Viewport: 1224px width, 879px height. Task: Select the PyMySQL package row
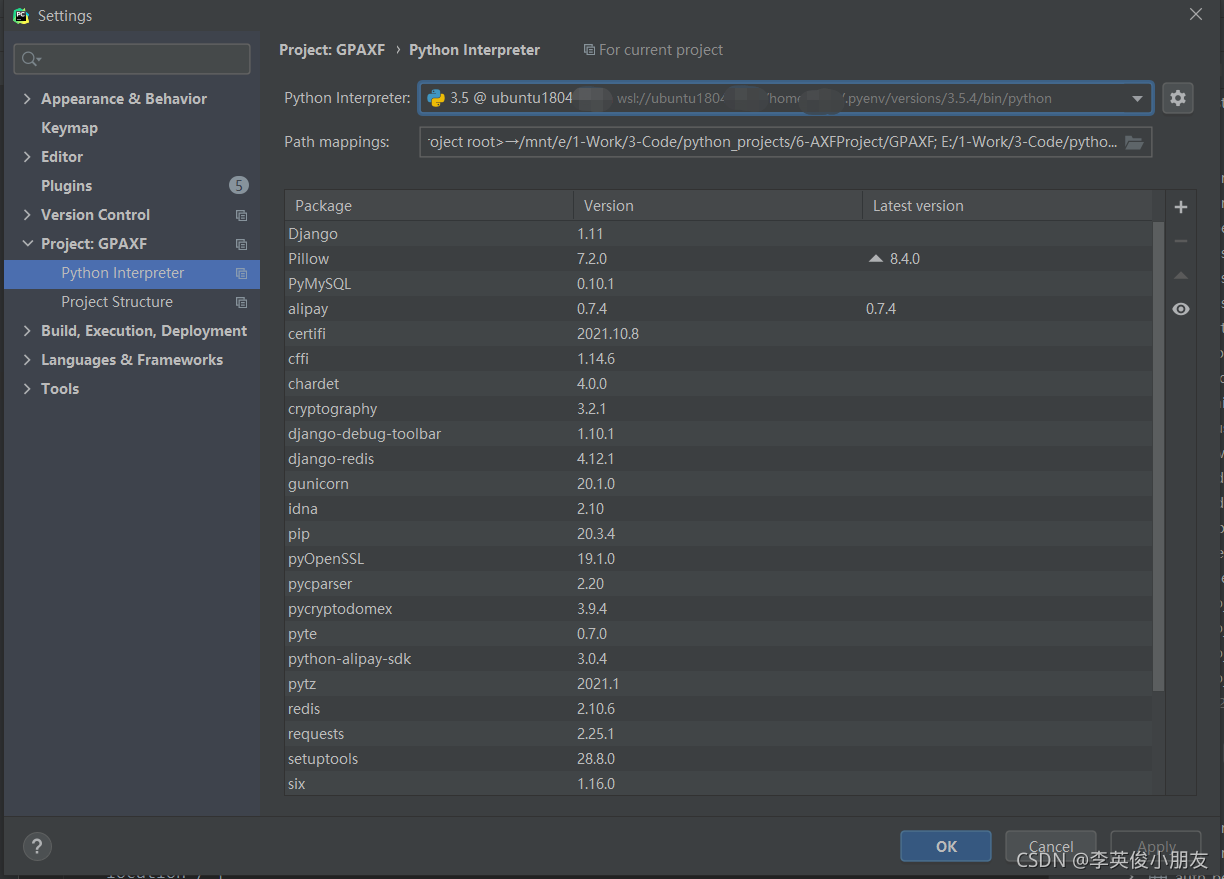pos(718,284)
